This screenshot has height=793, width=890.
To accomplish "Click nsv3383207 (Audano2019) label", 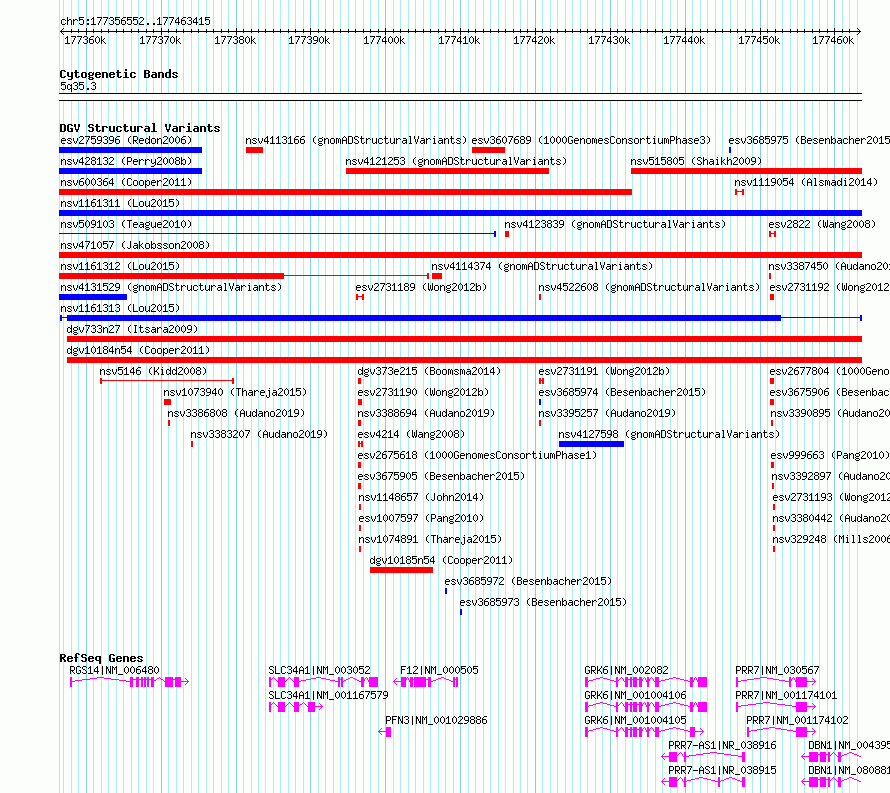I will coord(259,434).
